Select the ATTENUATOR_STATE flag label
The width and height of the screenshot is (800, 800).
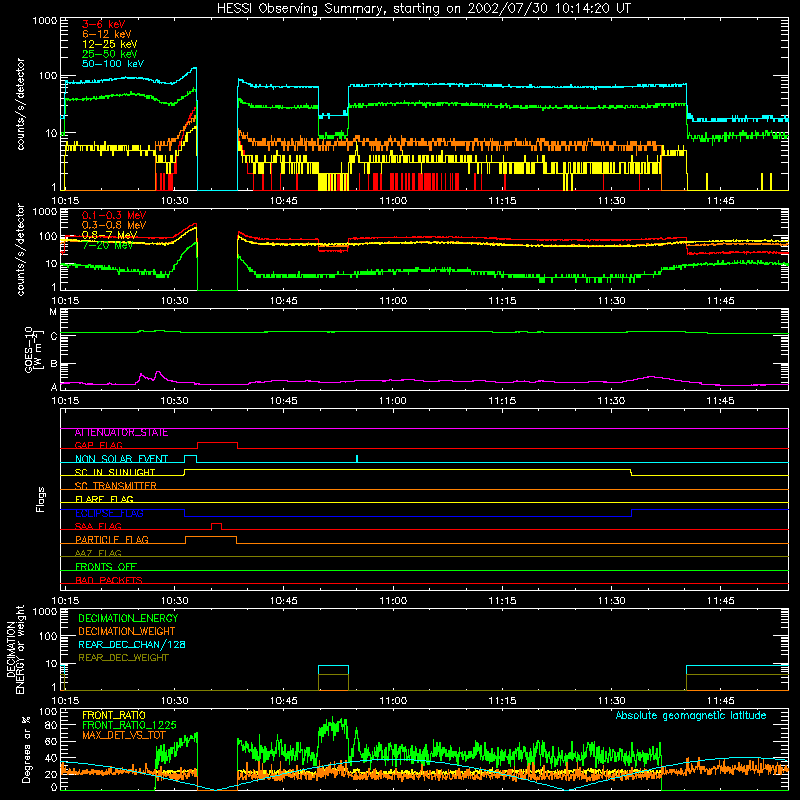click(121, 433)
